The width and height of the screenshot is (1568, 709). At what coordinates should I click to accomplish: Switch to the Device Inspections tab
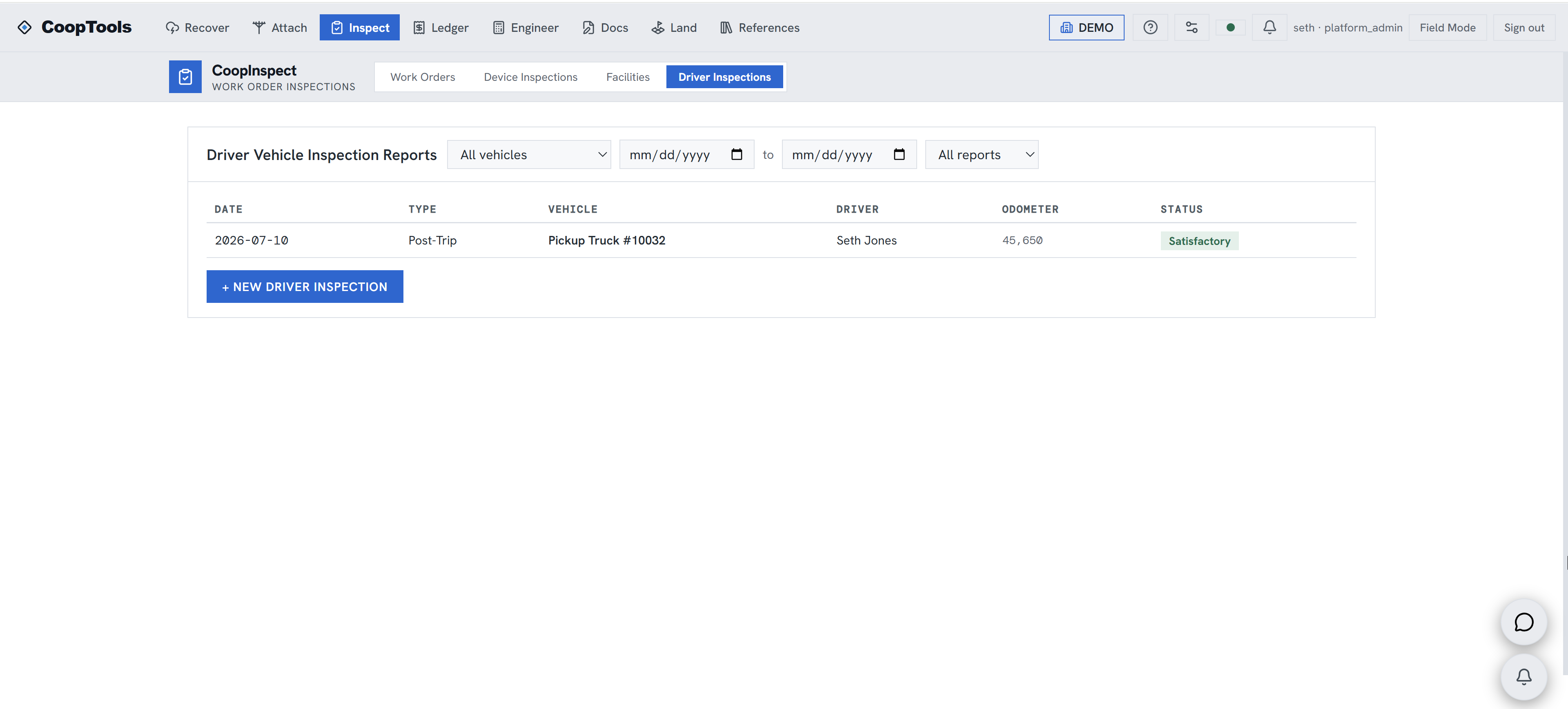530,77
